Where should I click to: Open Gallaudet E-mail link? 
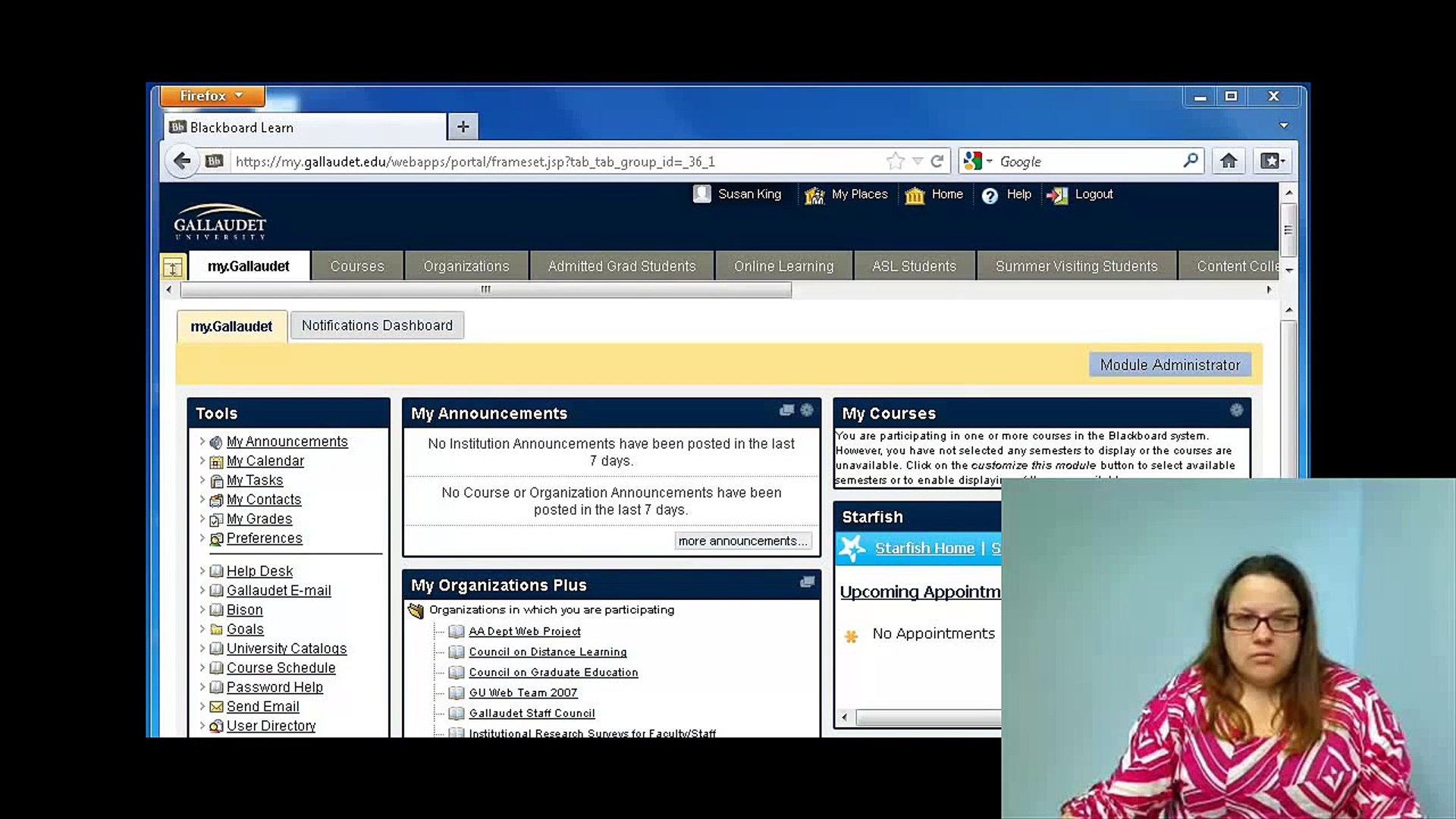[x=279, y=591]
